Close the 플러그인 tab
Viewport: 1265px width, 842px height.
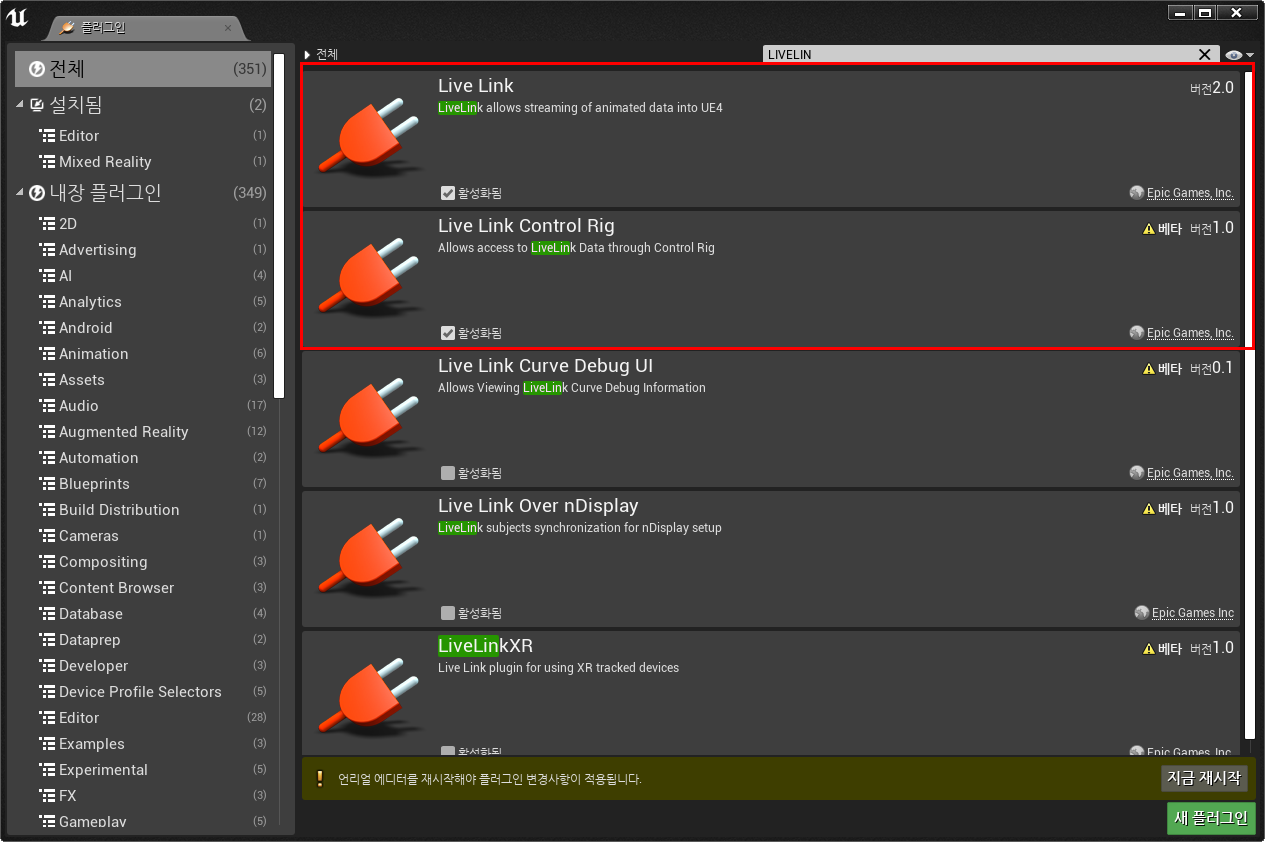[x=228, y=28]
